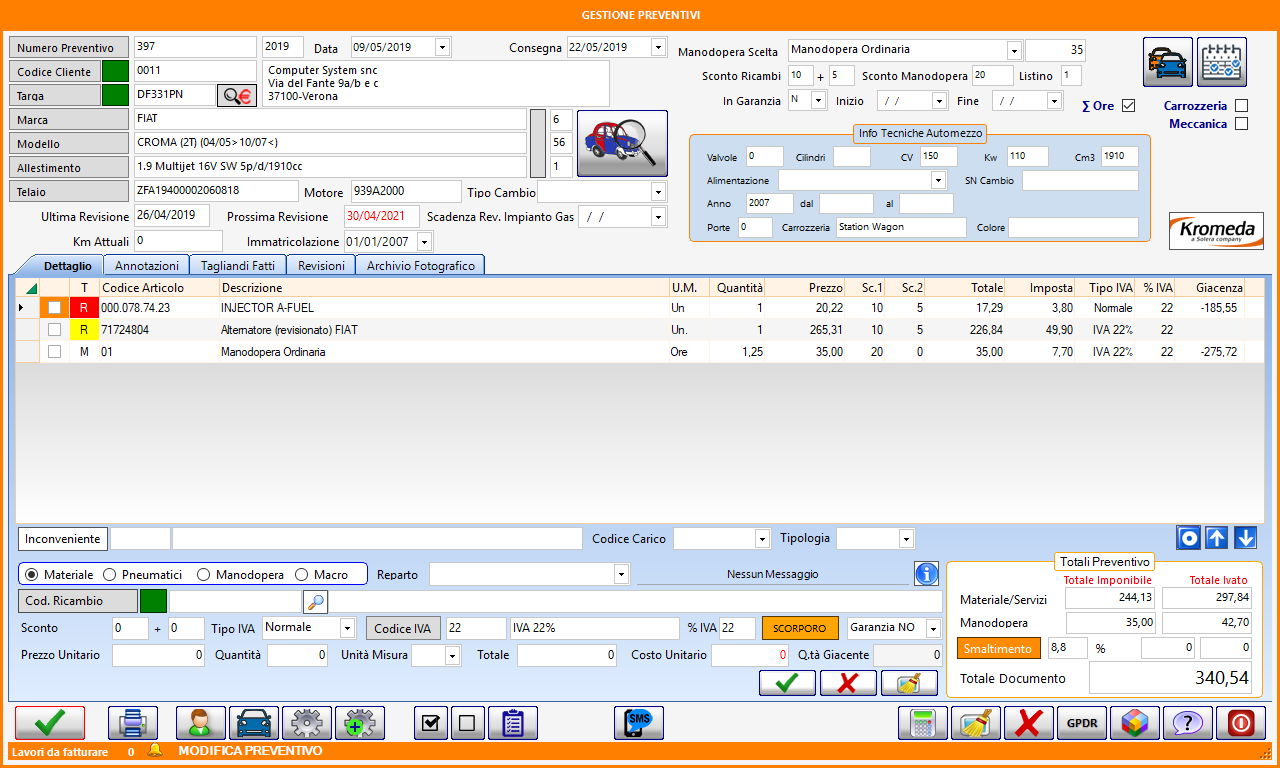Click the Codice IVA button

pyautogui.click(x=403, y=628)
